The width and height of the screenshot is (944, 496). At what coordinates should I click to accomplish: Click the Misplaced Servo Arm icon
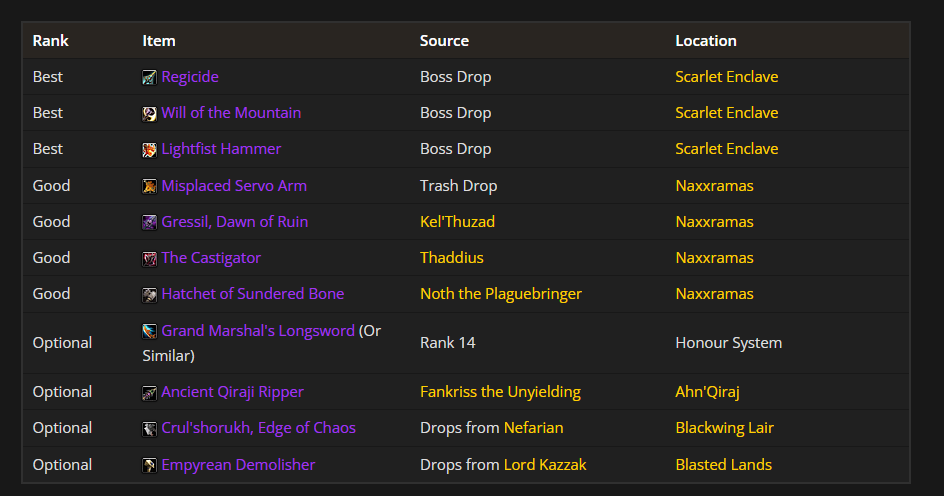149,187
